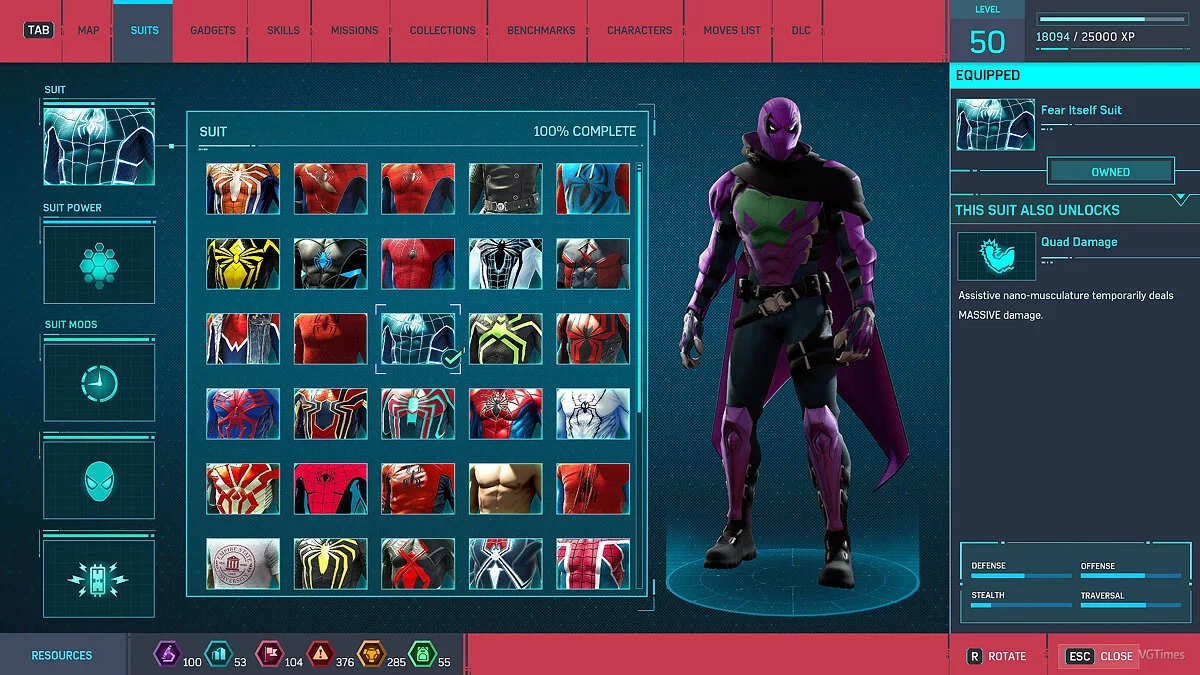Switch to the DLC tab
This screenshot has width=1200, height=675.
pos(800,30)
